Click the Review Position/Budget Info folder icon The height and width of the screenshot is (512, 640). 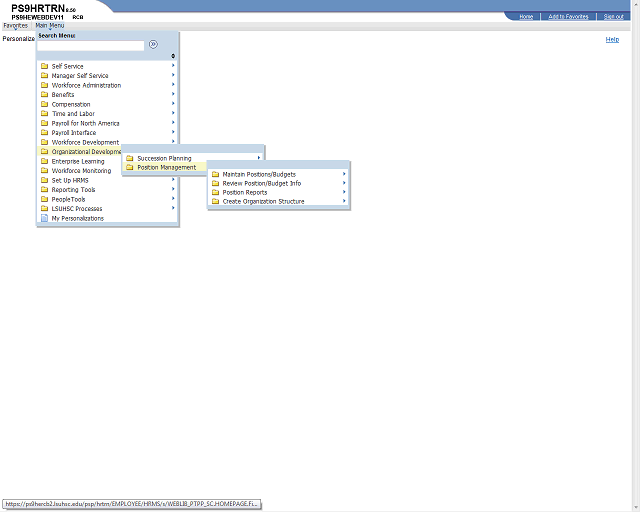coord(216,183)
